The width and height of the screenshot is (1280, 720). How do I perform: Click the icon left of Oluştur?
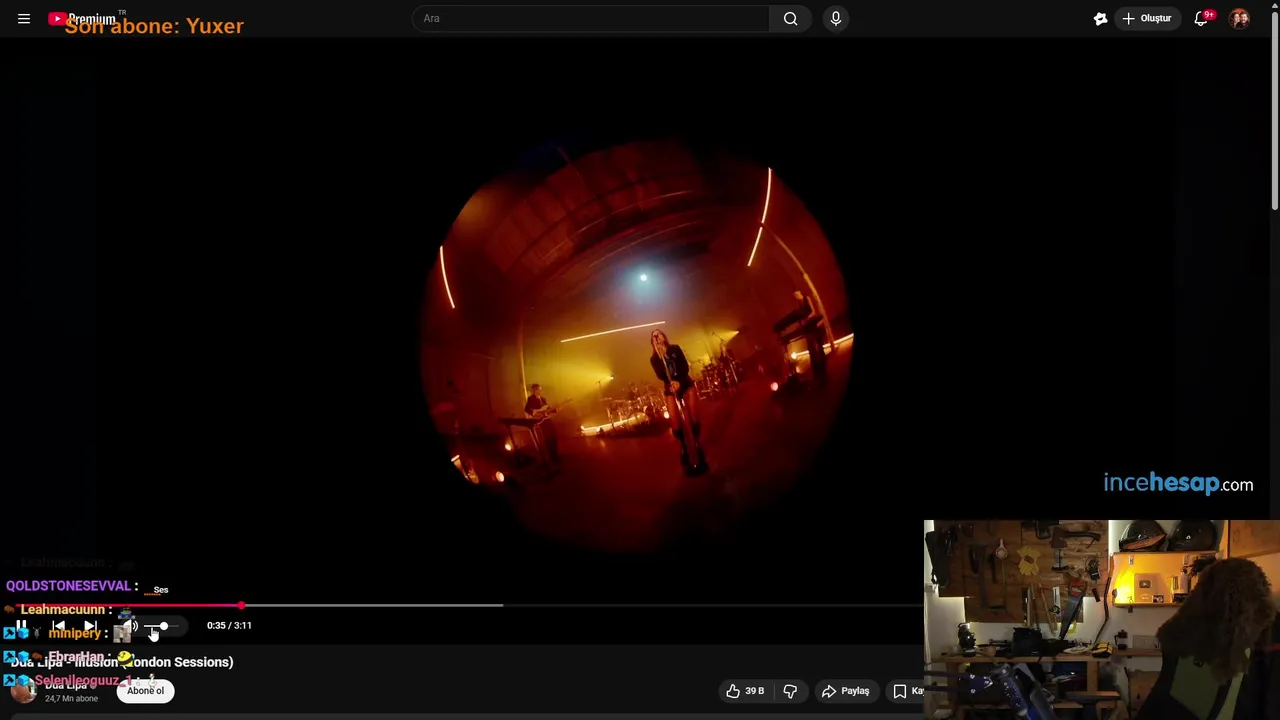tap(1100, 18)
